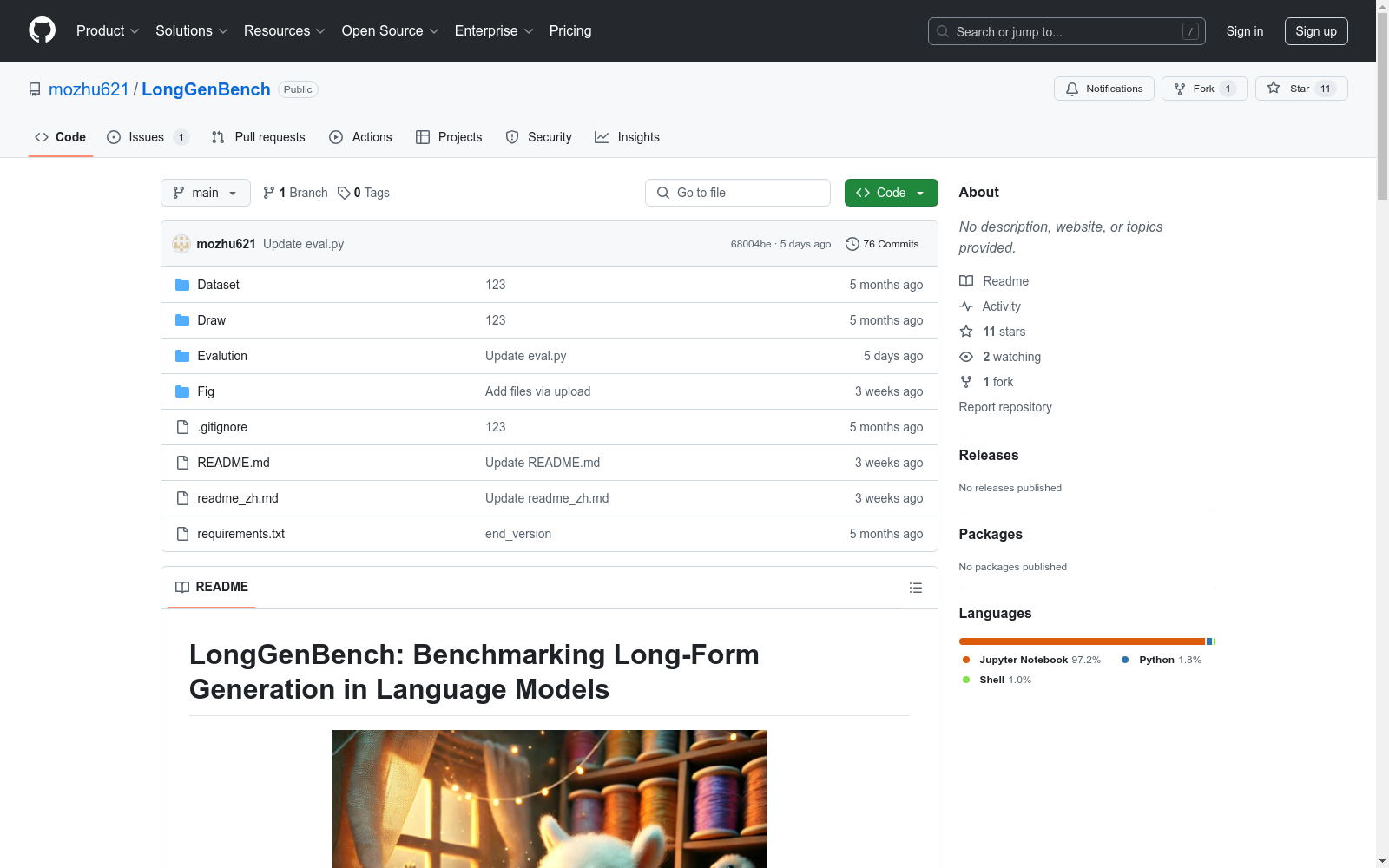Open the green Code dropdown button
The height and width of the screenshot is (868, 1389).
tap(891, 193)
